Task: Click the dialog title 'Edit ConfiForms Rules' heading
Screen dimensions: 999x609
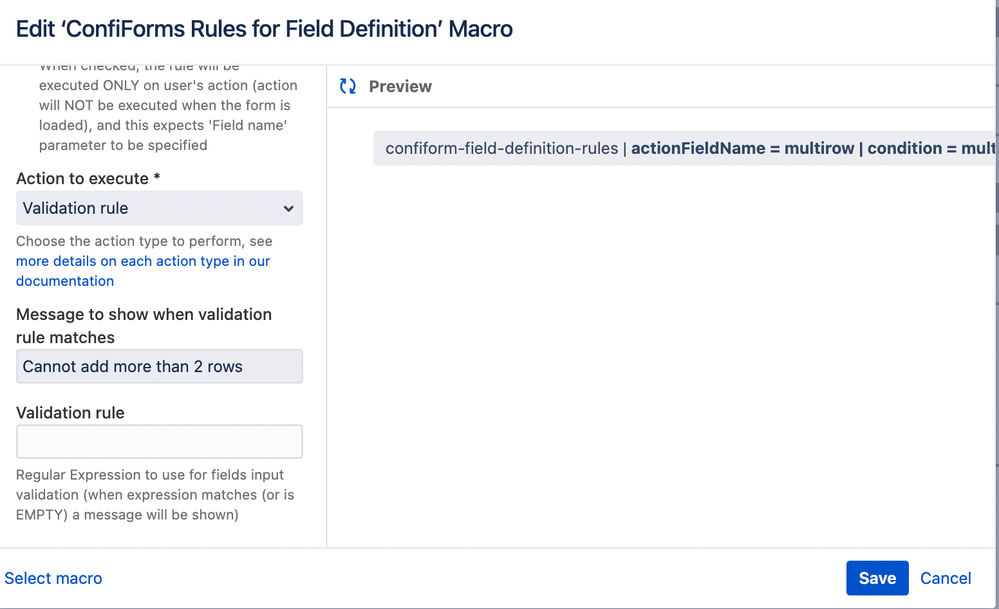Action: (x=264, y=29)
